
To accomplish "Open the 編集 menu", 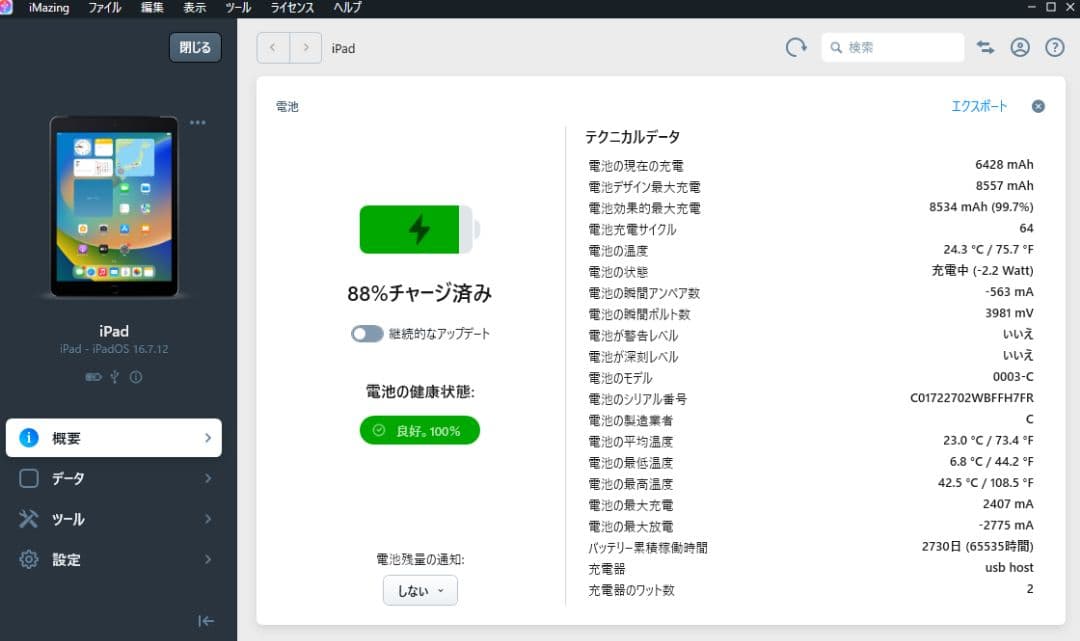I will [152, 8].
